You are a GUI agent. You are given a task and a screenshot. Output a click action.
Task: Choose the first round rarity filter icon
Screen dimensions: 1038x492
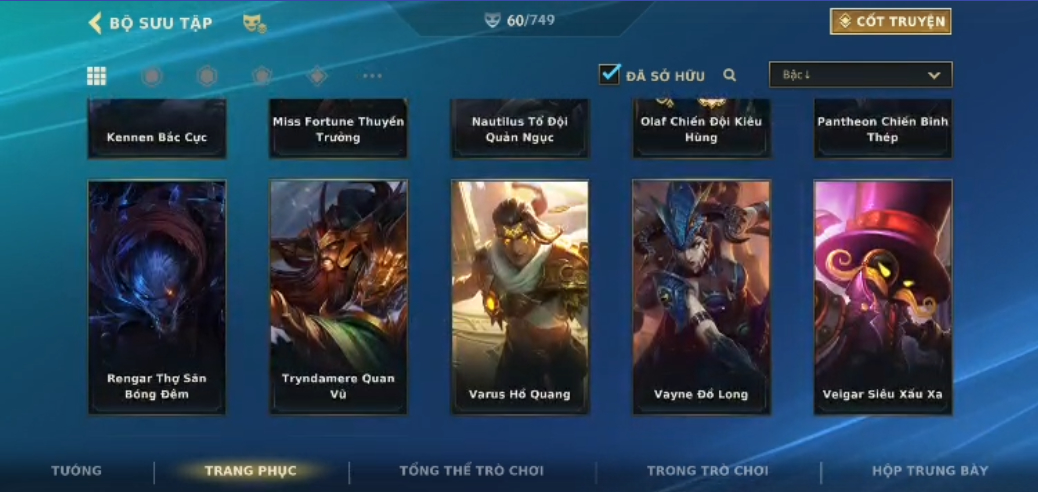152,76
